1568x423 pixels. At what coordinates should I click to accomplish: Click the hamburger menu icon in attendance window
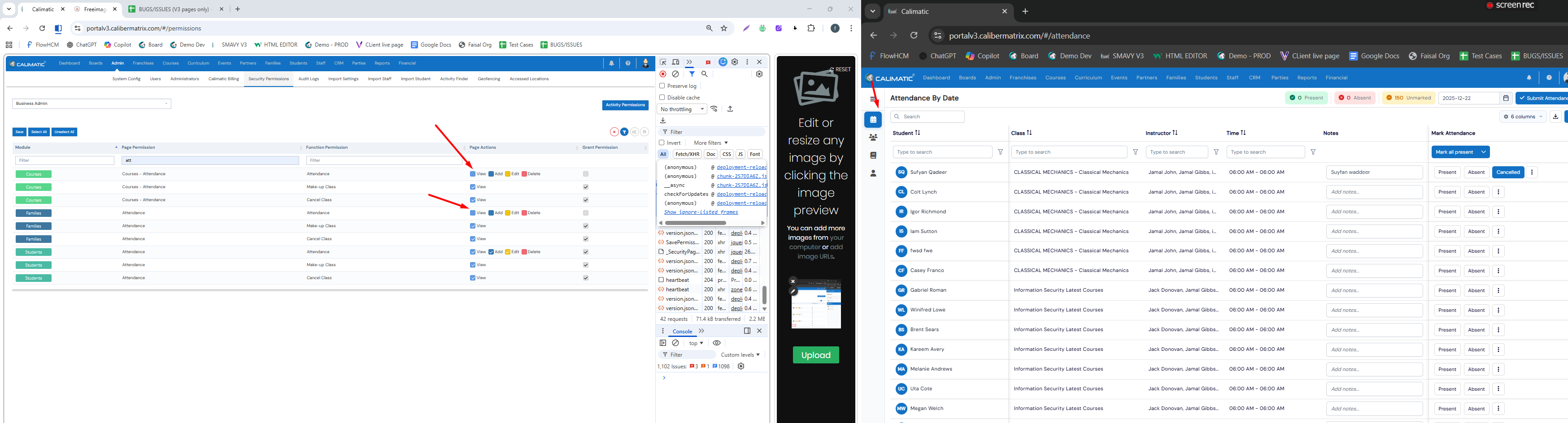(x=873, y=99)
